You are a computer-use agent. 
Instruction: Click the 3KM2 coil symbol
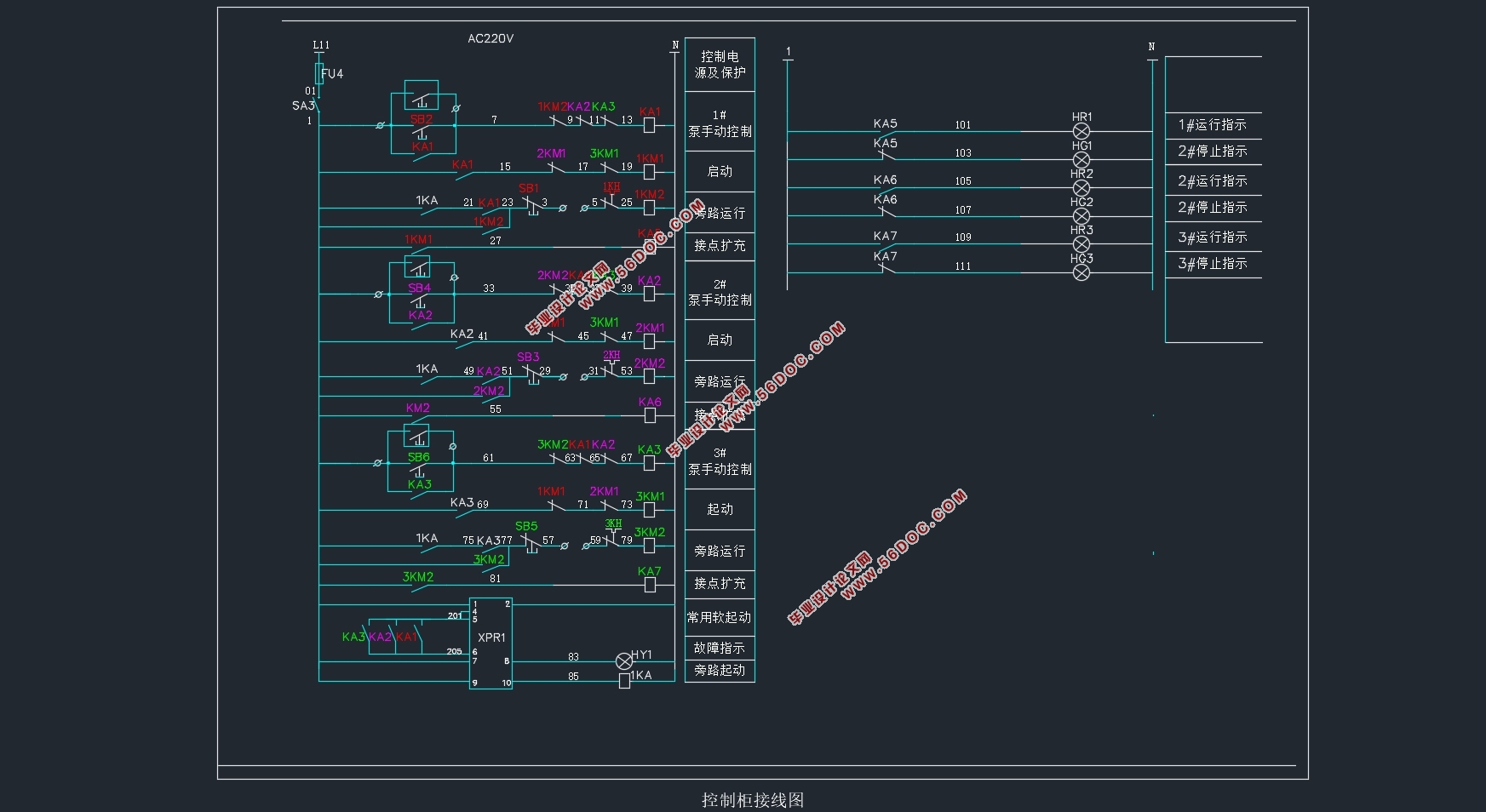650,546
